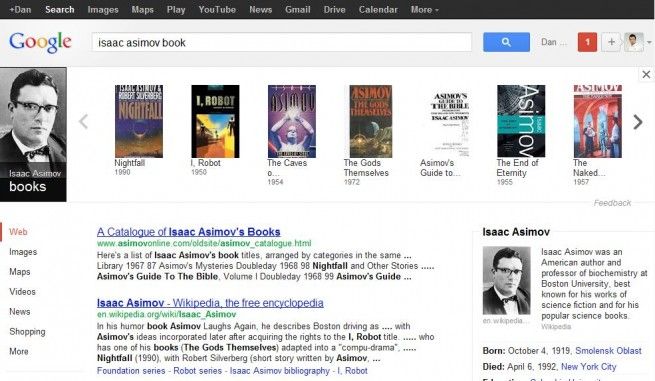Open Gmail in top navigation bar
The height and width of the screenshot is (381, 655).
pyautogui.click(x=297, y=9)
